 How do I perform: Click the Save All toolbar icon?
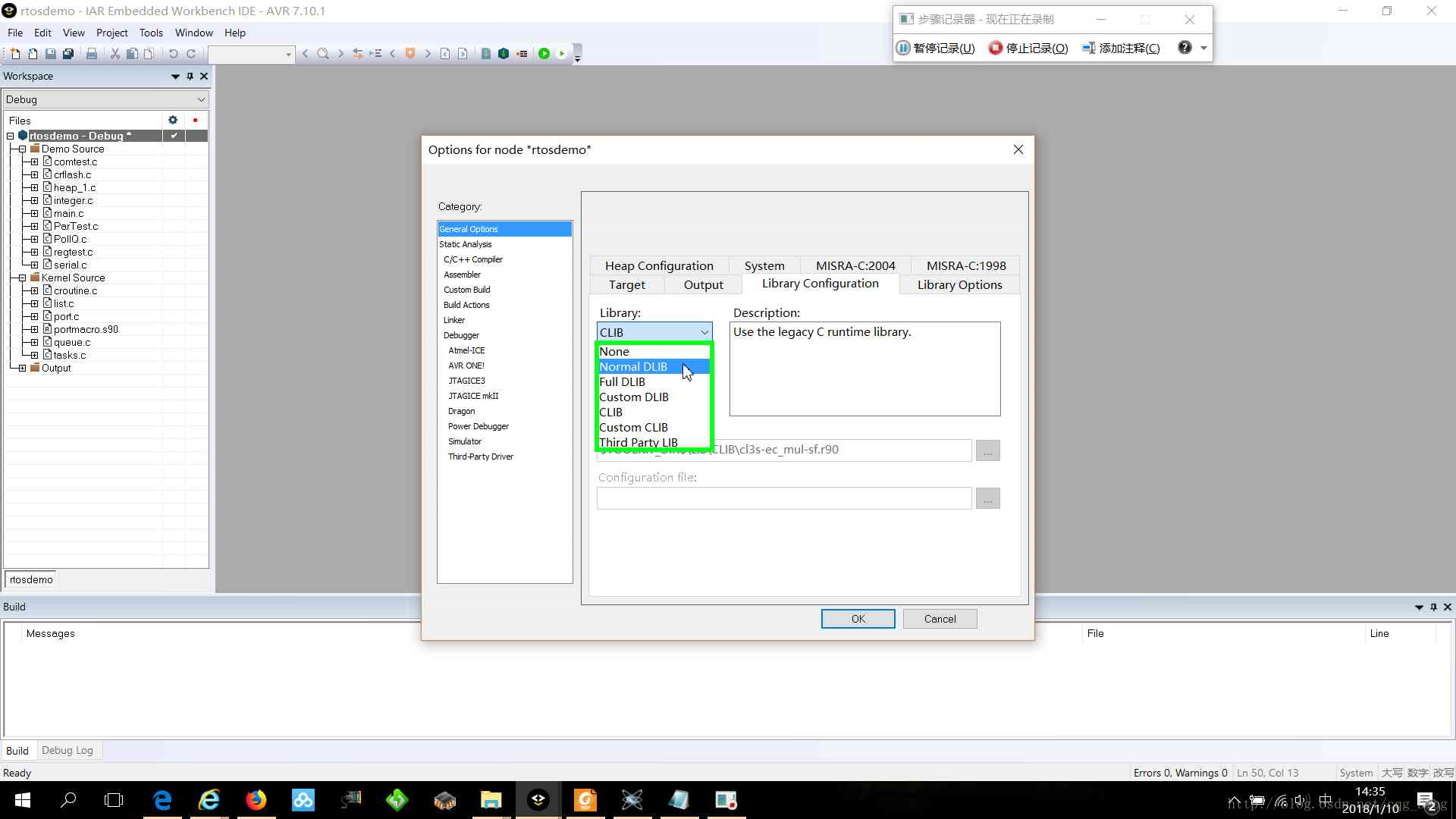coord(68,54)
